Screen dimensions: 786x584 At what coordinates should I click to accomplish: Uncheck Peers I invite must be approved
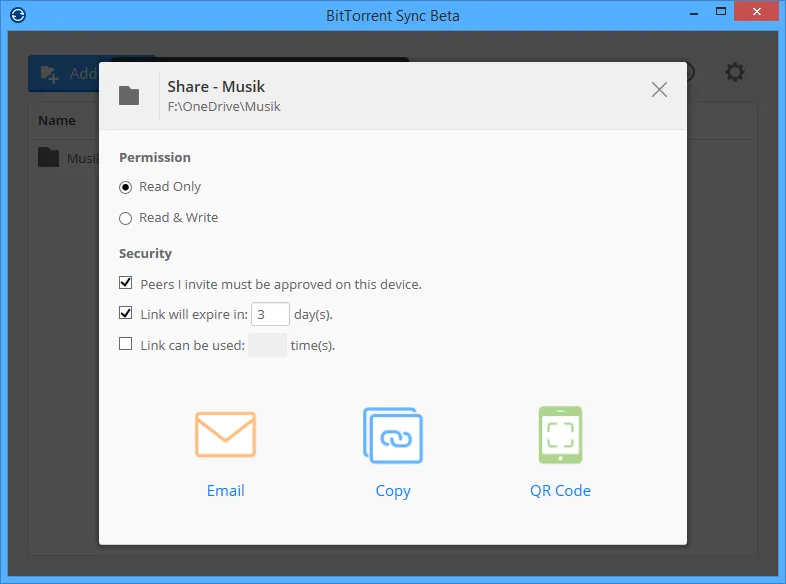[125, 283]
